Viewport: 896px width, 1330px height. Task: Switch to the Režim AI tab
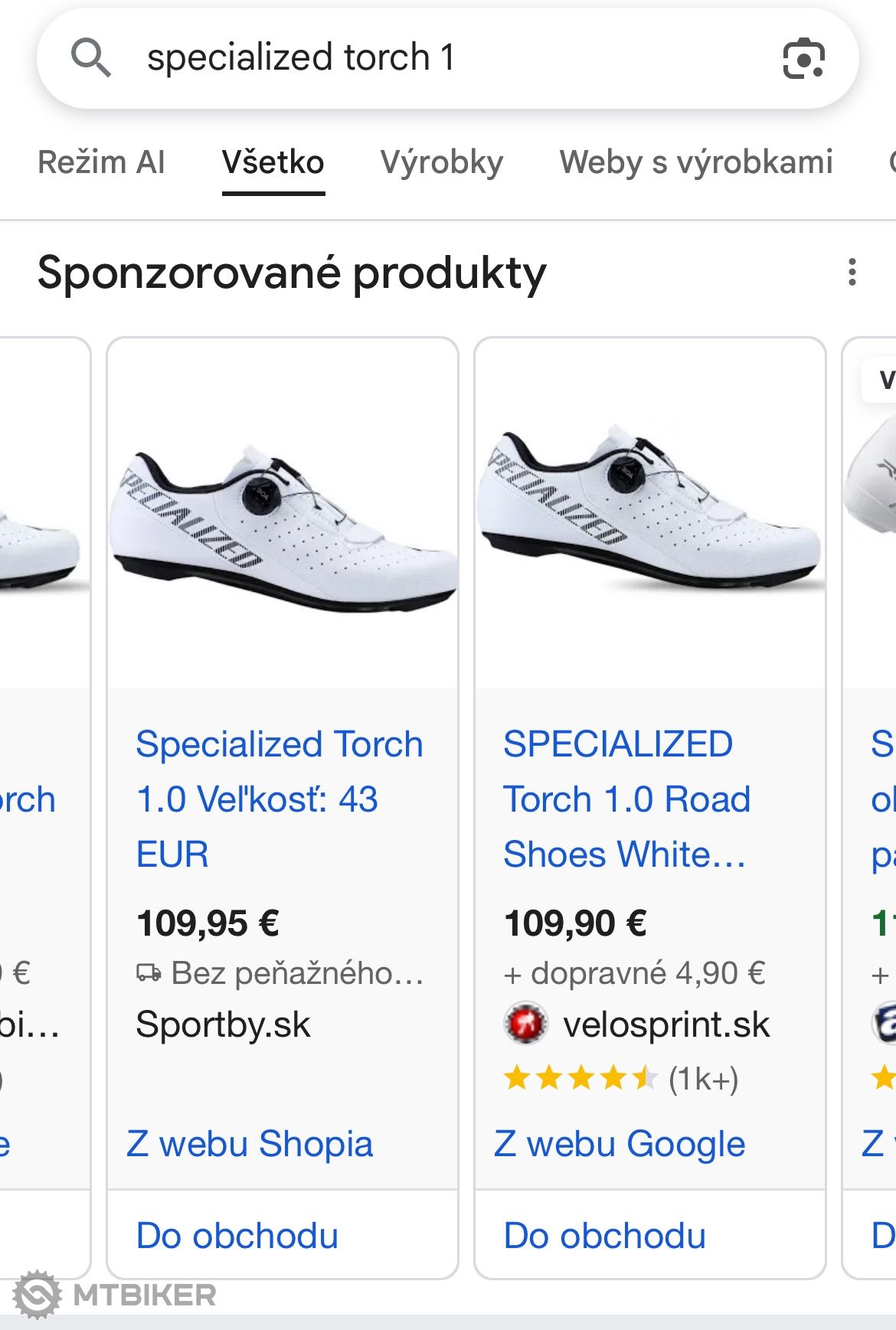(x=101, y=162)
